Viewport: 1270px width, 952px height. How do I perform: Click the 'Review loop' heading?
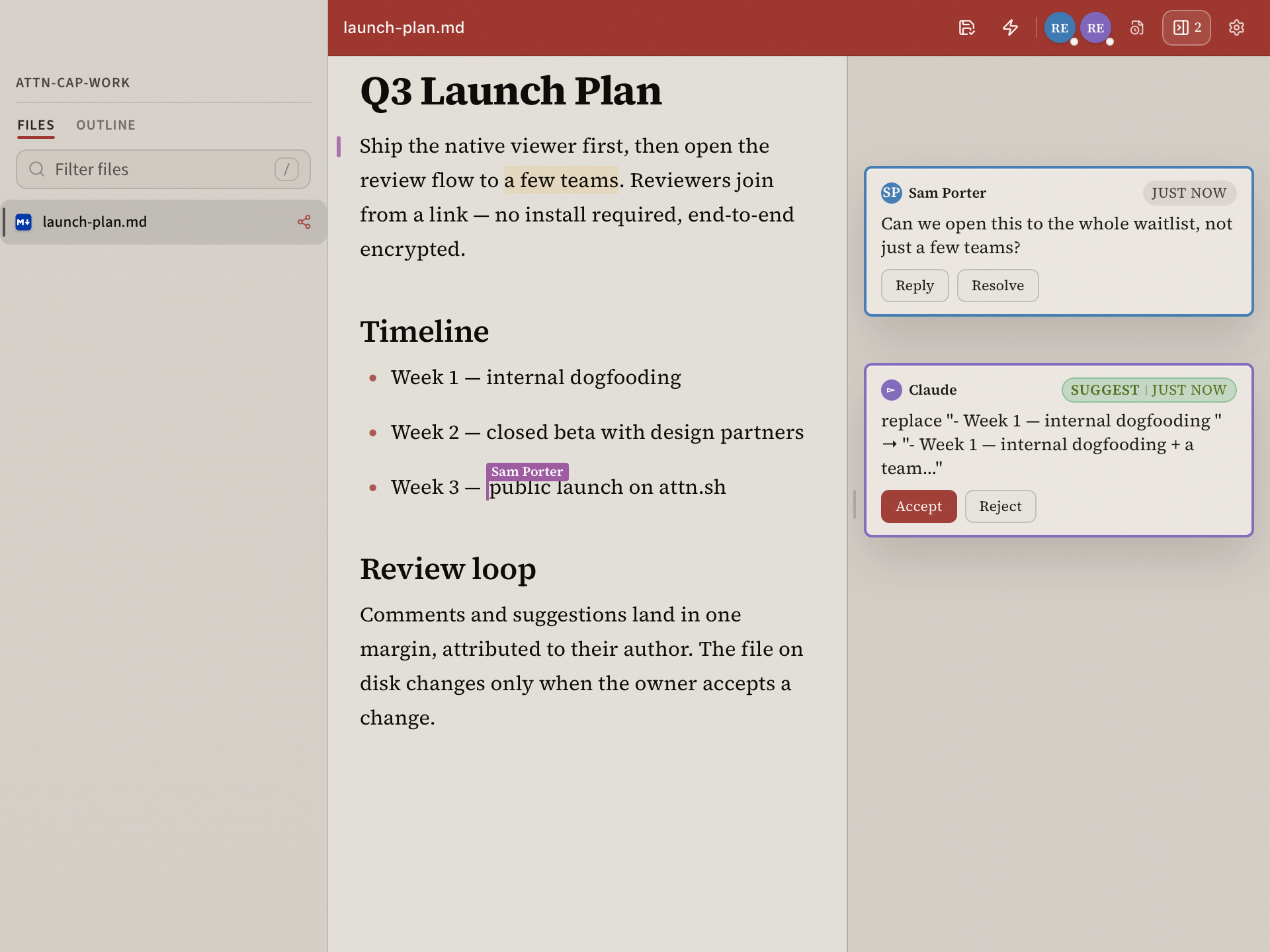(448, 569)
